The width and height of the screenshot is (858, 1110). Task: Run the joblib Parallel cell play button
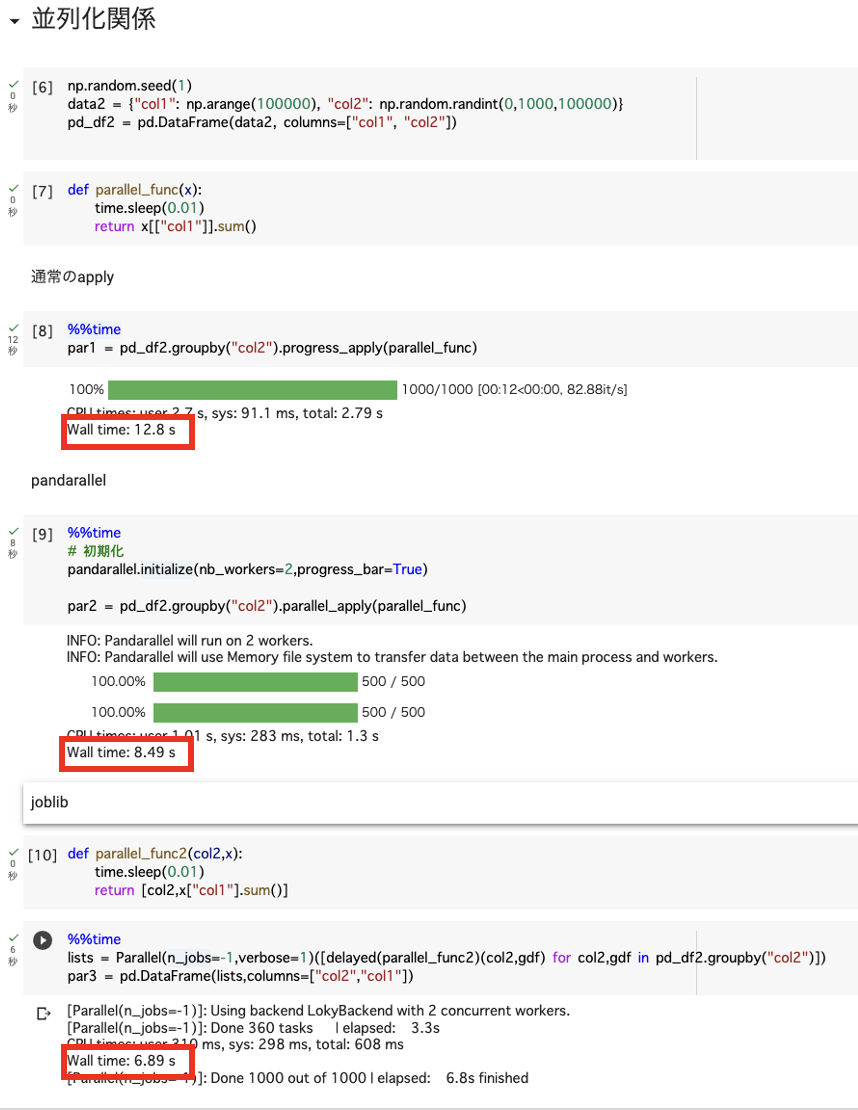[x=42, y=940]
